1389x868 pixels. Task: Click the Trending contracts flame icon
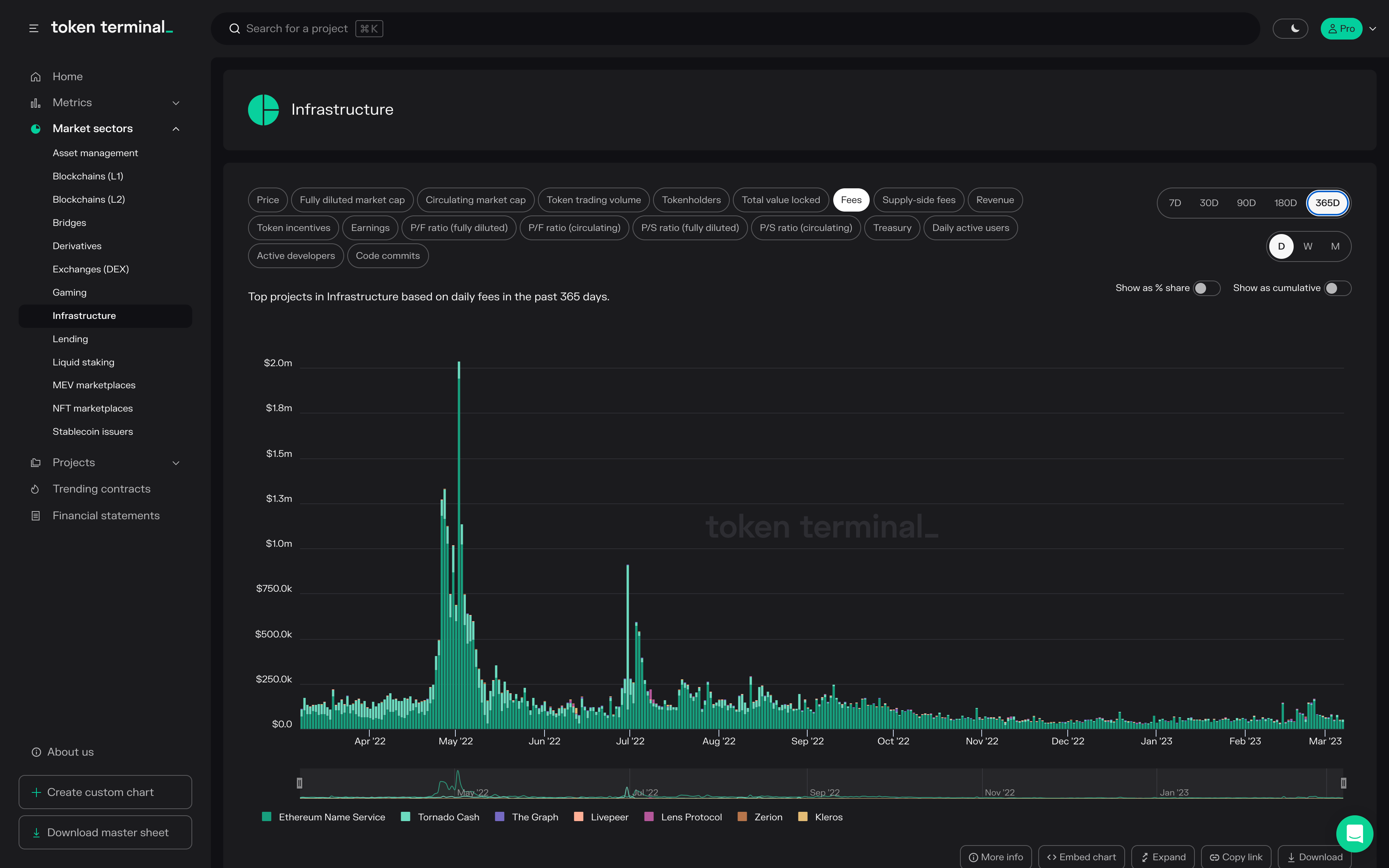[x=36, y=489]
